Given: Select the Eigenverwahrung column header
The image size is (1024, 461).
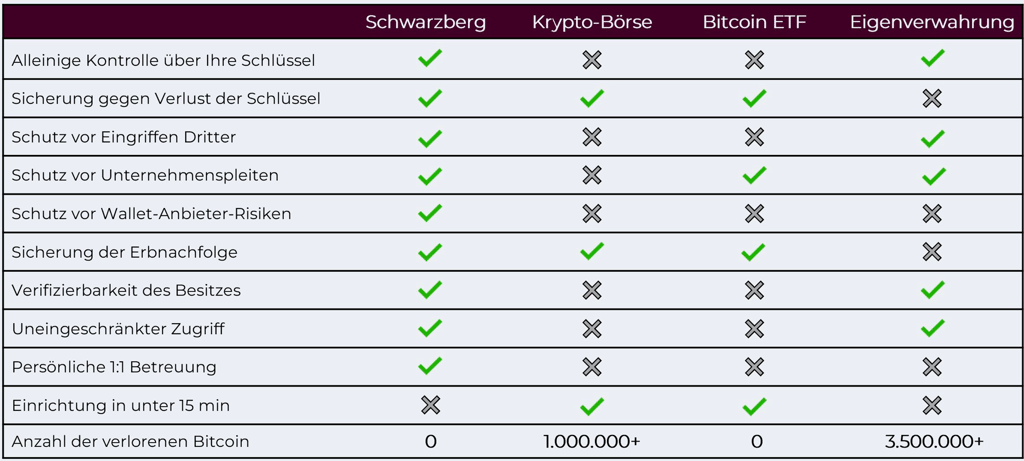Looking at the screenshot, I should pos(932,23).
